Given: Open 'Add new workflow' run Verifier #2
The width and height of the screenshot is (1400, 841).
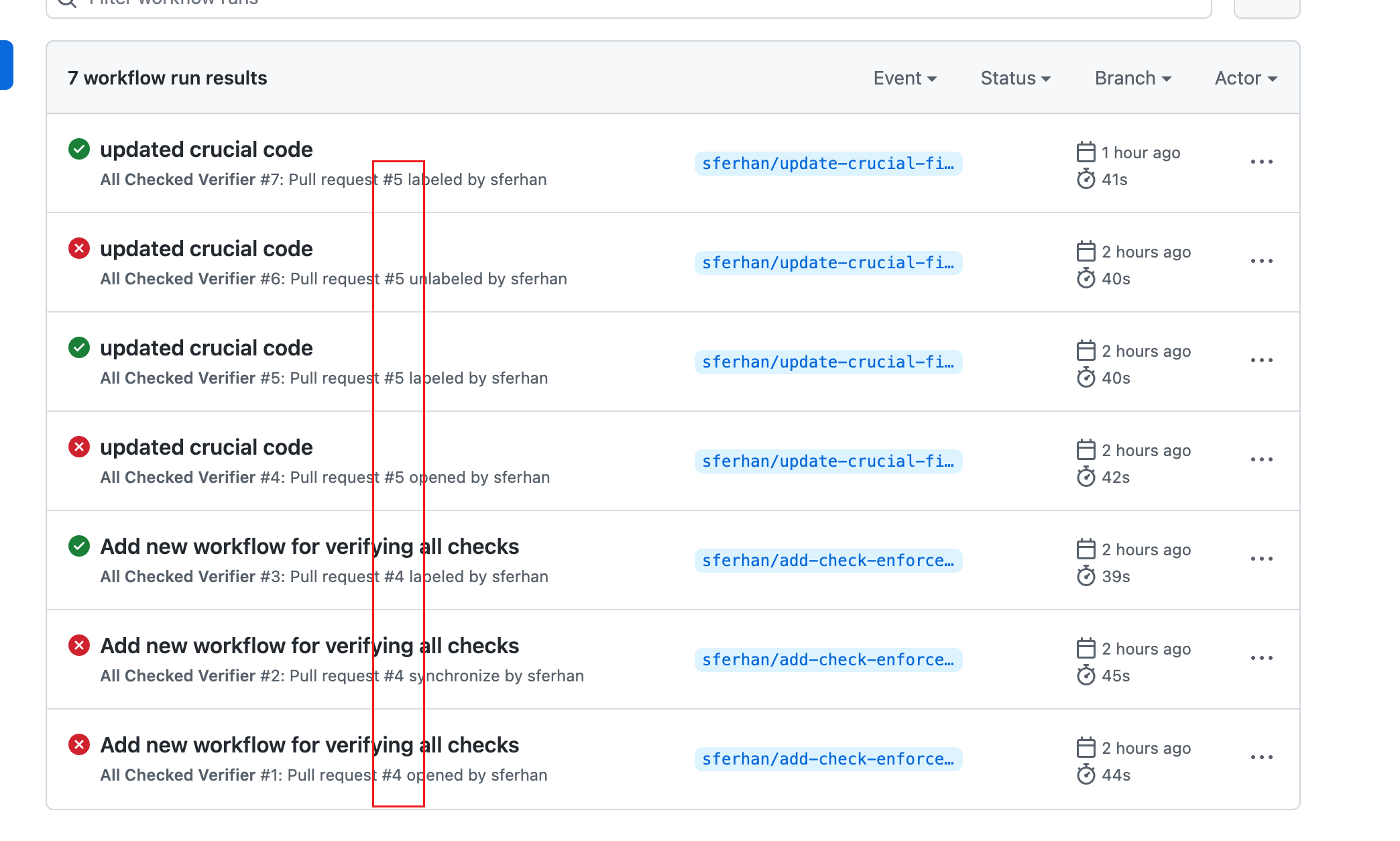Looking at the screenshot, I should [310, 646].
